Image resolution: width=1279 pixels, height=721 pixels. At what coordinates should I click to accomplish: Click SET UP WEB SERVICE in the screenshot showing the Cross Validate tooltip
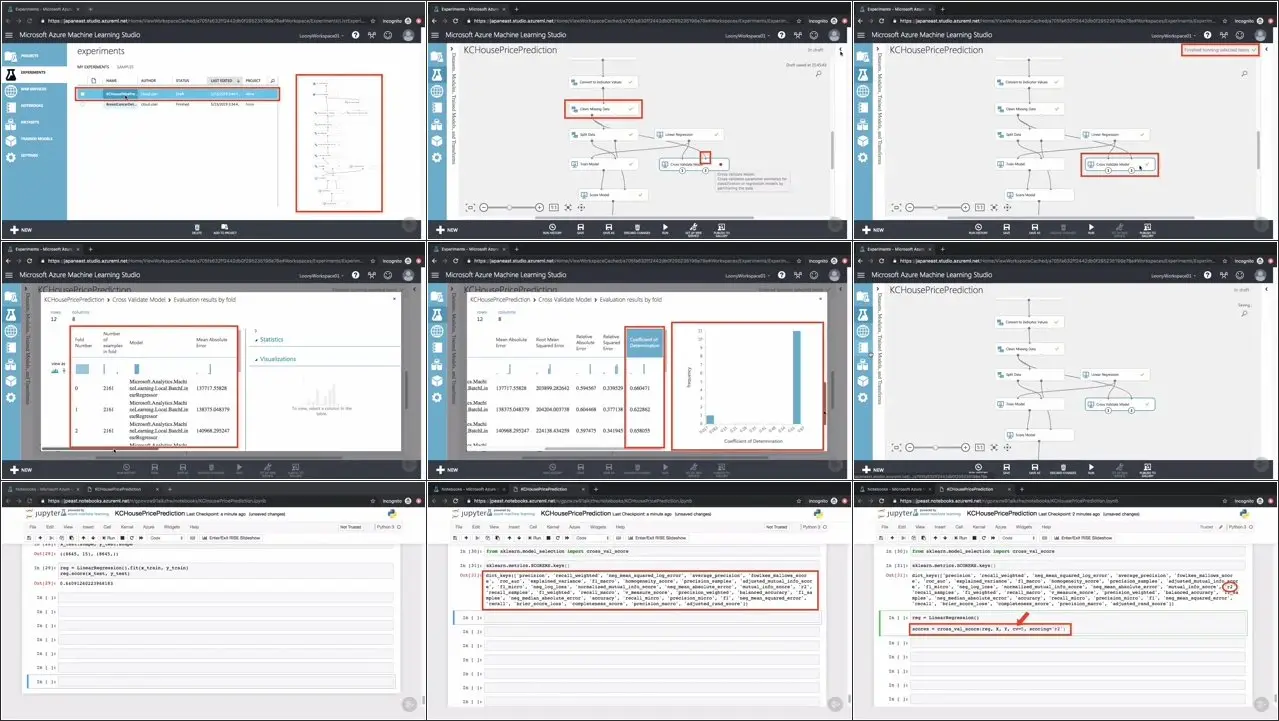pos(693,230)
